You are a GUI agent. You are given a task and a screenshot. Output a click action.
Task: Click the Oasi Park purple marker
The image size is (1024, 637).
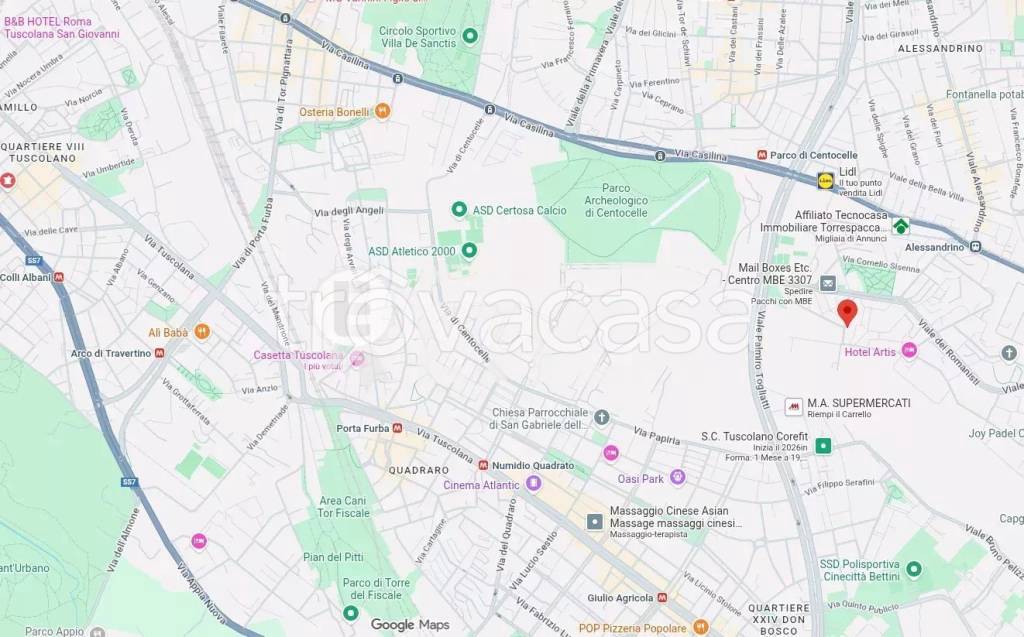click(x=678, y=478)
